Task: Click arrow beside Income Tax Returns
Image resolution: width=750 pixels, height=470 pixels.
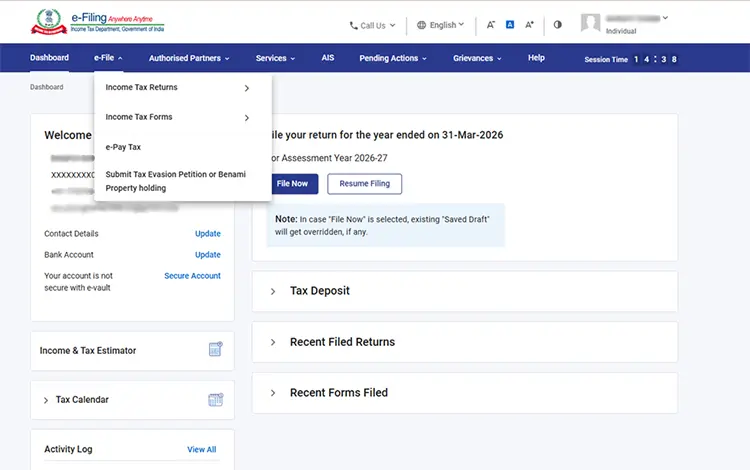Action: point(247,88)
